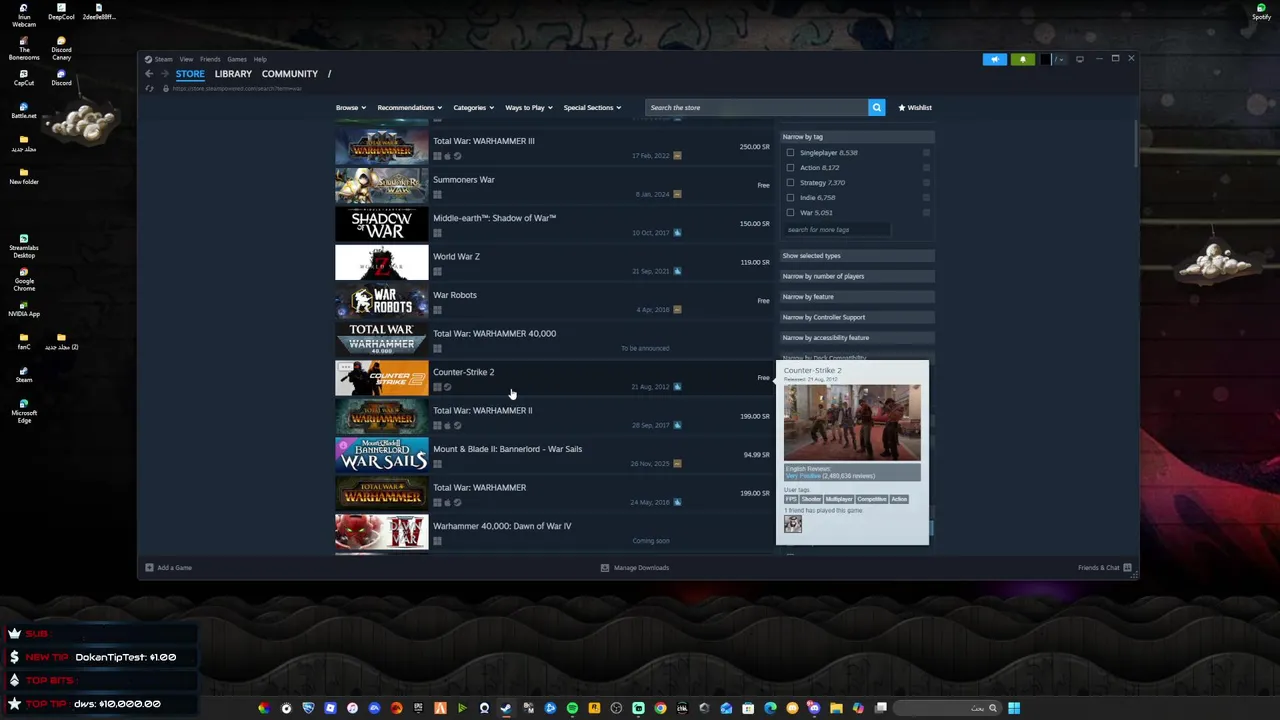Expand the Browse dropdown
Viewport: 1280px width, 720px height.
click(x=350, y=108)
